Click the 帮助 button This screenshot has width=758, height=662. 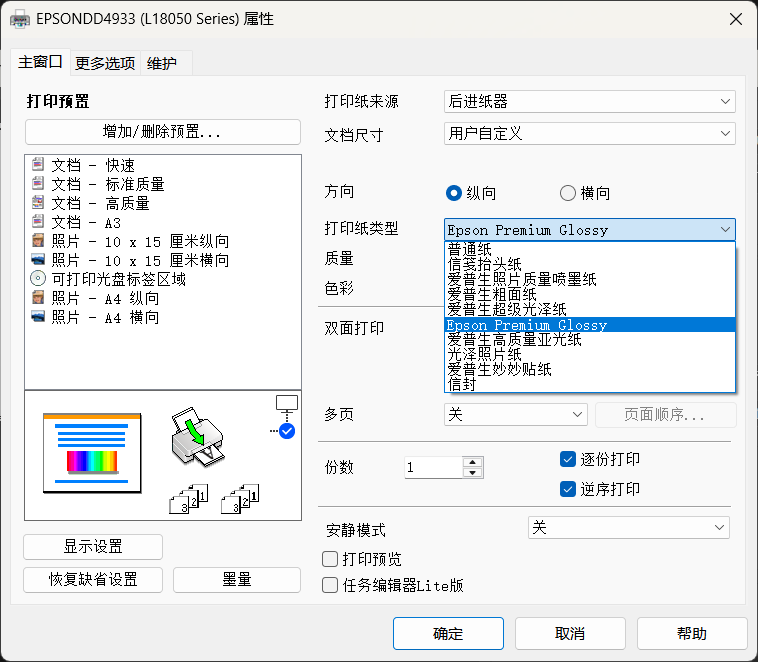pos(692,633)
